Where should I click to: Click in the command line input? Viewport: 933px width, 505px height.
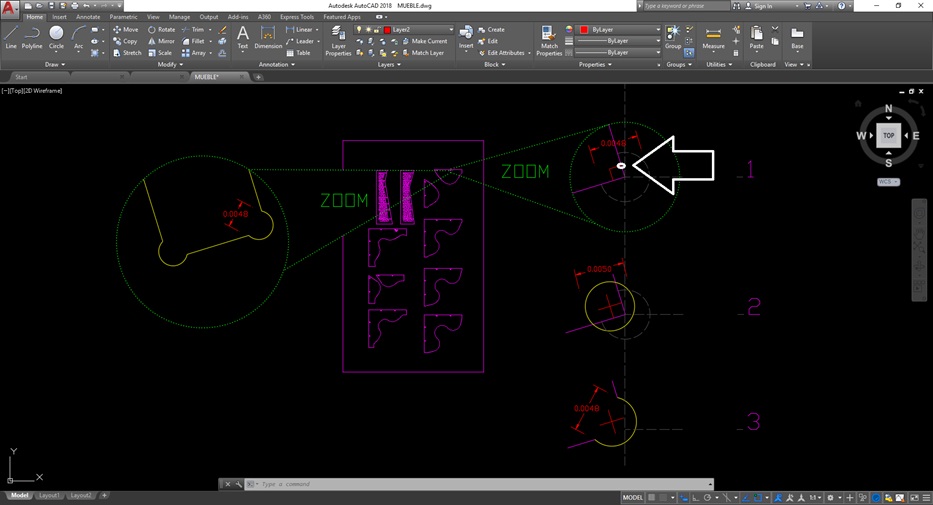pos(484,484)
